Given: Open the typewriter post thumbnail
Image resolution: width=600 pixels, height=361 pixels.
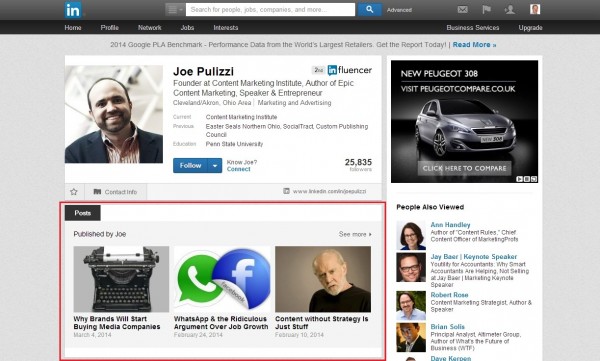Looking at the screenshot, I should click(x=121, y=279).
